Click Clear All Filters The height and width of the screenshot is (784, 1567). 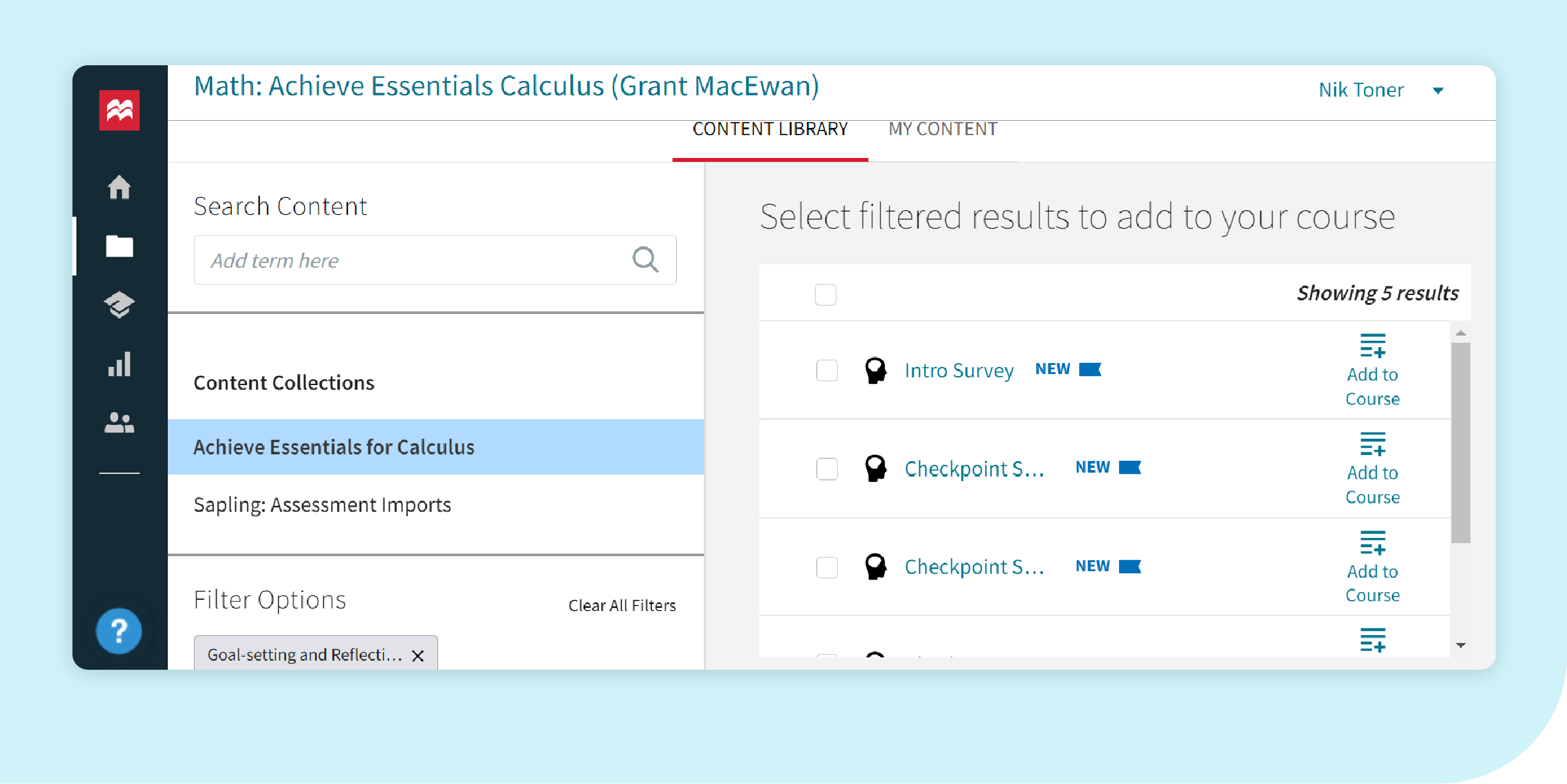click(622, 606)
